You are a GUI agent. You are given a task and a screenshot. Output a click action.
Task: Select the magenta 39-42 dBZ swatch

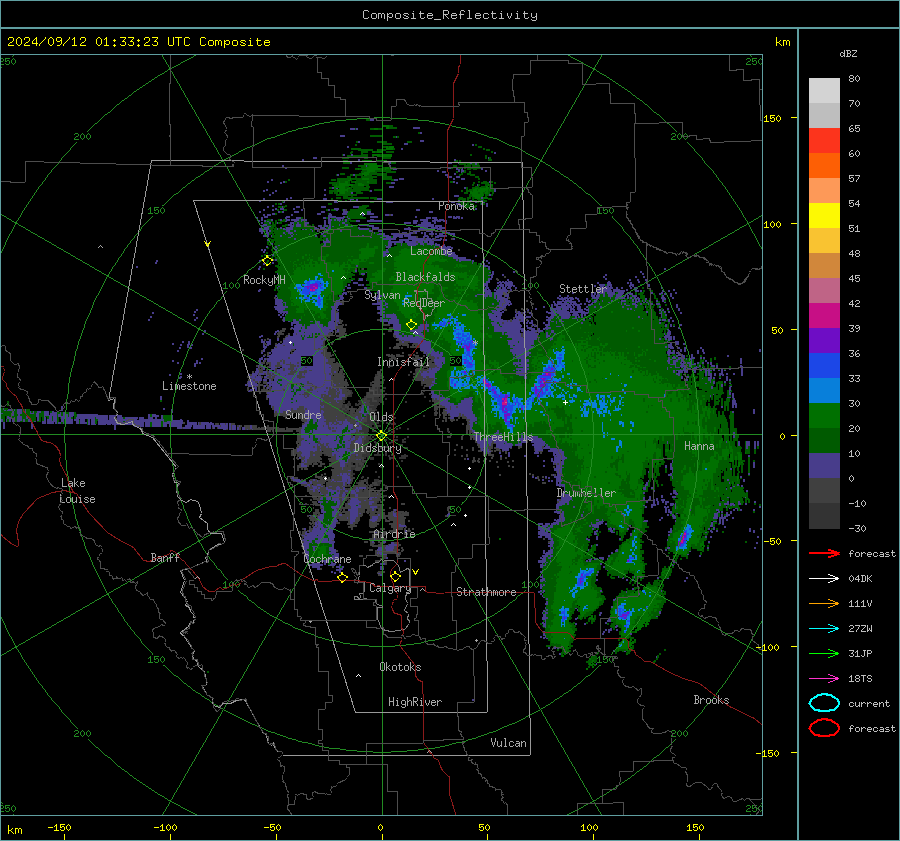(x=824, y=316)
